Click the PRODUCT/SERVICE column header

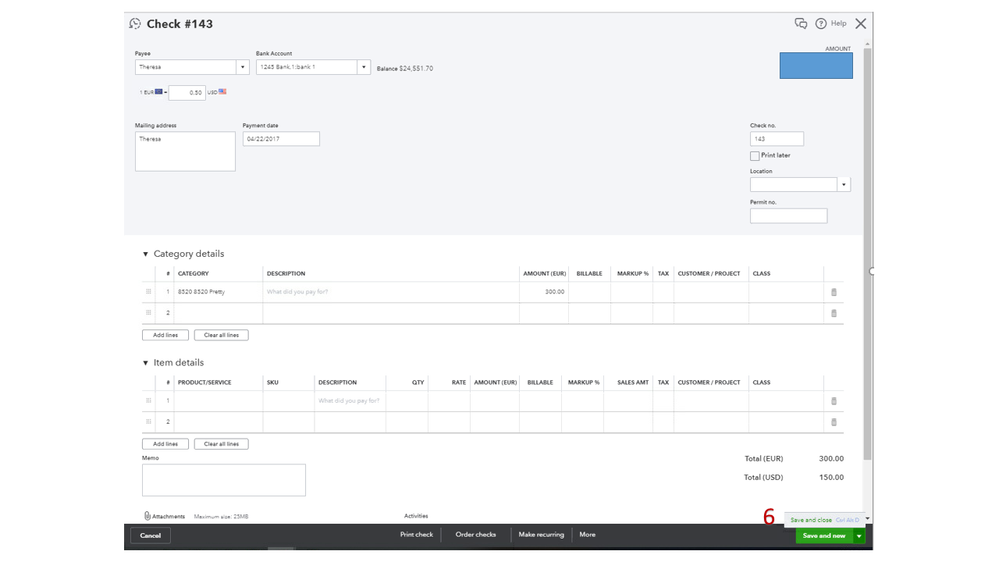coord(205,382)
